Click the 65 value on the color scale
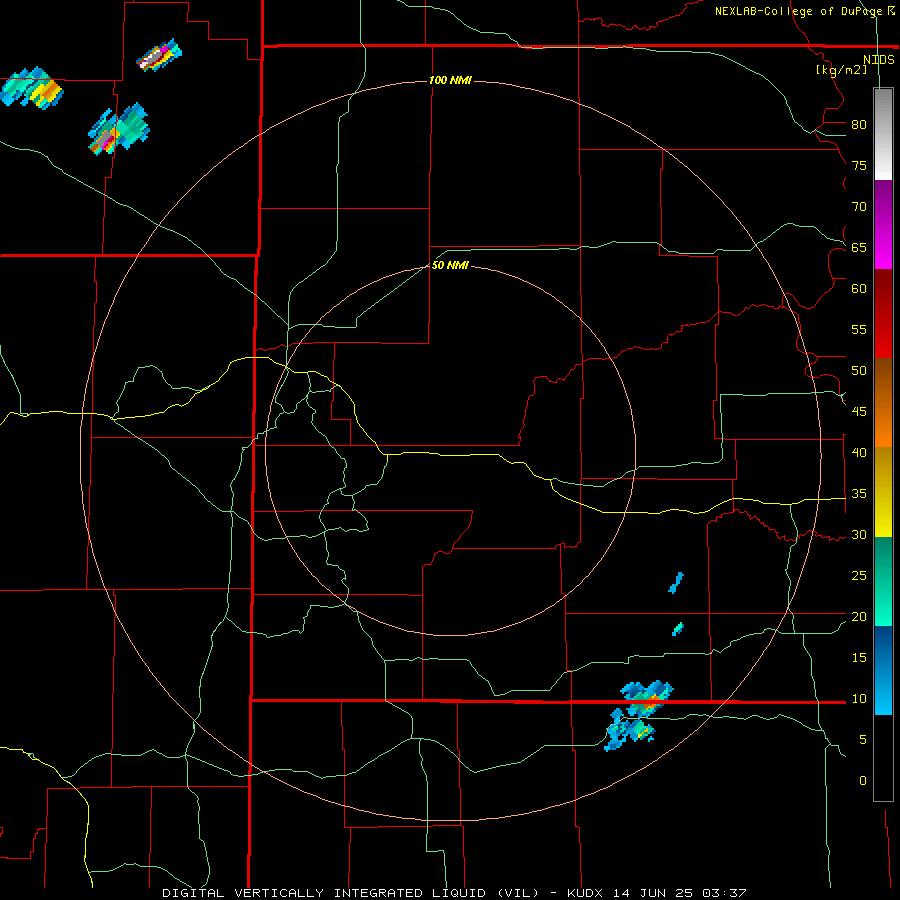 click(x=859, y=247)
